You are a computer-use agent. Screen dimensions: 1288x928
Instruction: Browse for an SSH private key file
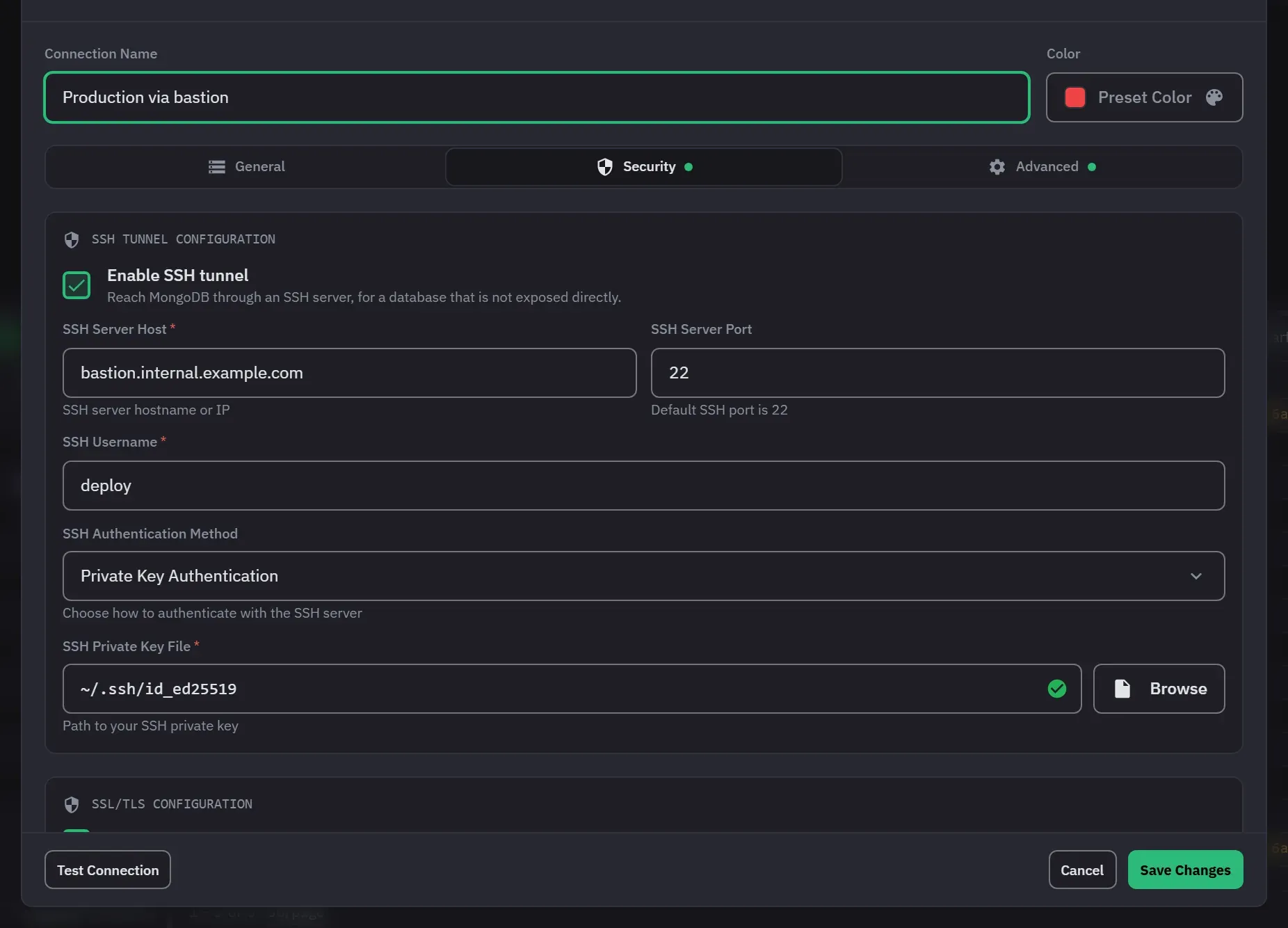(1159, 689)
